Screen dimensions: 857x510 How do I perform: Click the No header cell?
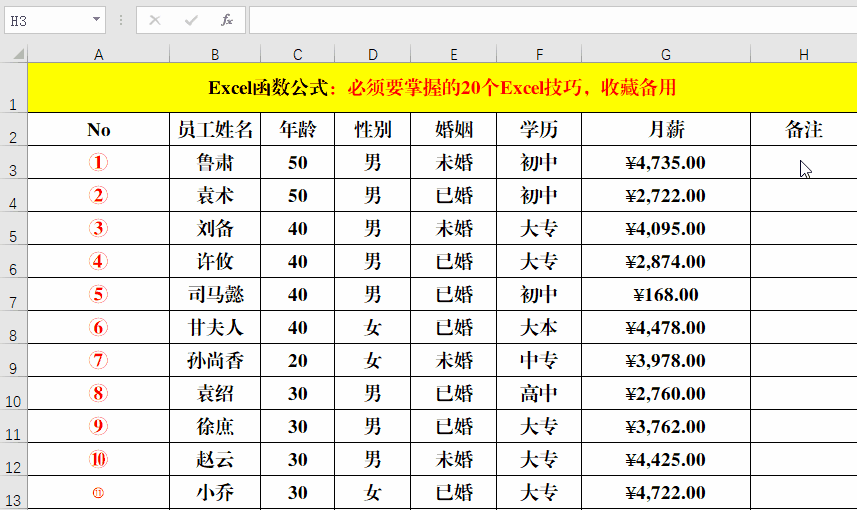[99, 130]
